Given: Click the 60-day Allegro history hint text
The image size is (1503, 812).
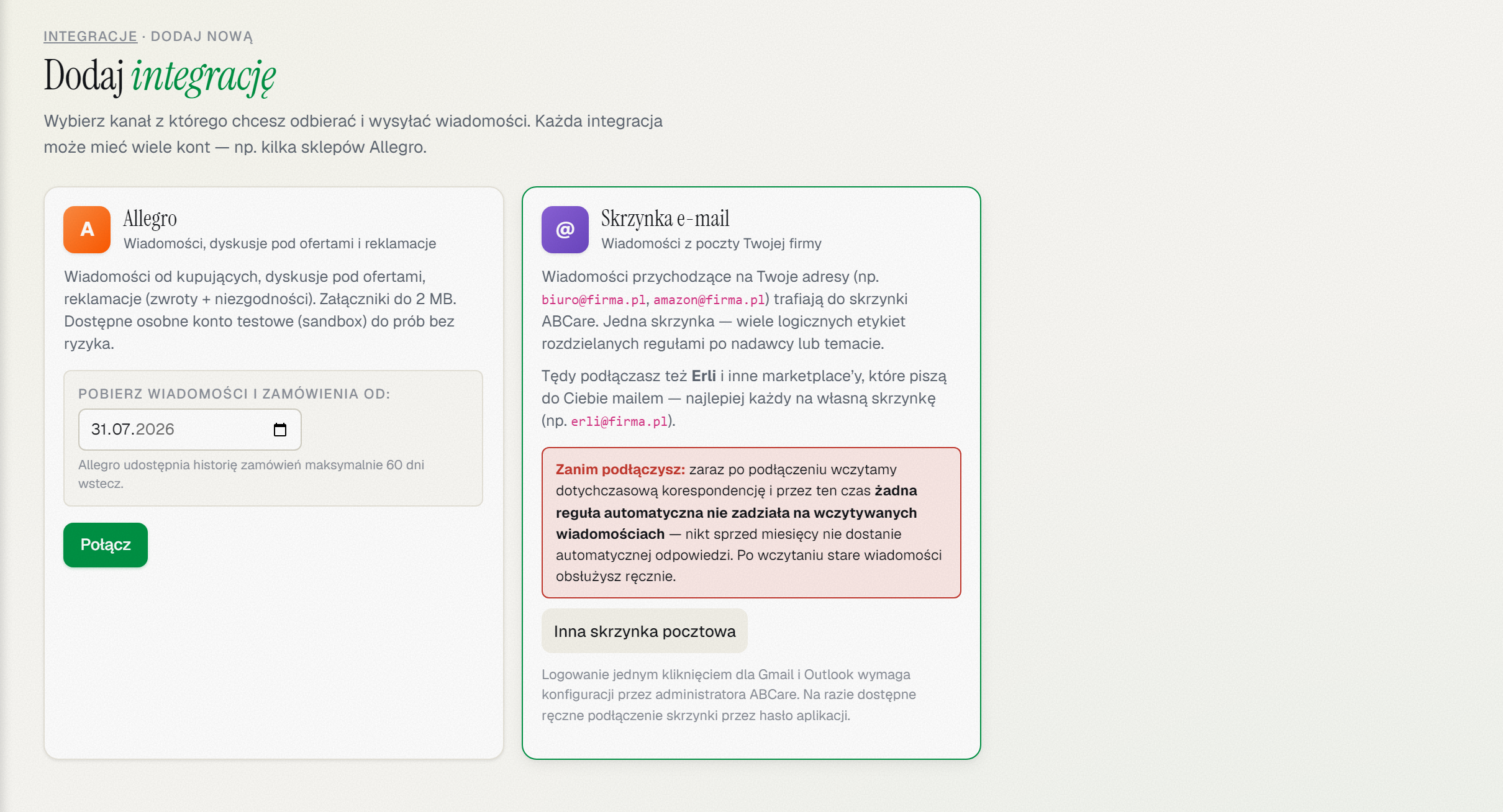Looking at the screenshot, I should 252,474.
